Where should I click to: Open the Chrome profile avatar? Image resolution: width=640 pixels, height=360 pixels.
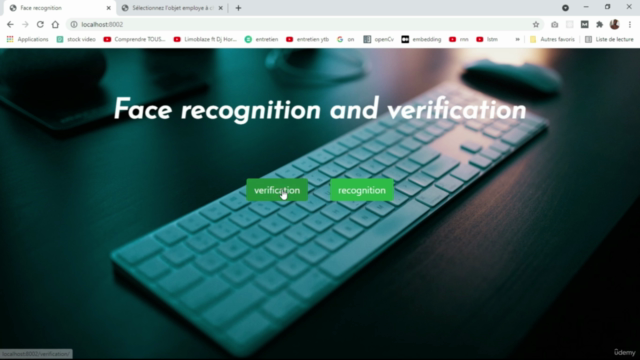click(615, 24)
